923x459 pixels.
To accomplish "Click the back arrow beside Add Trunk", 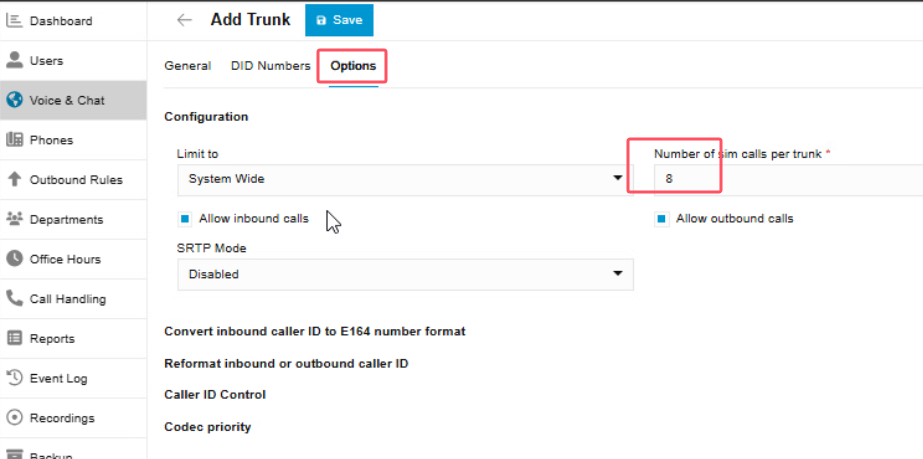I will pyautogui.click(x=184, y=20).
